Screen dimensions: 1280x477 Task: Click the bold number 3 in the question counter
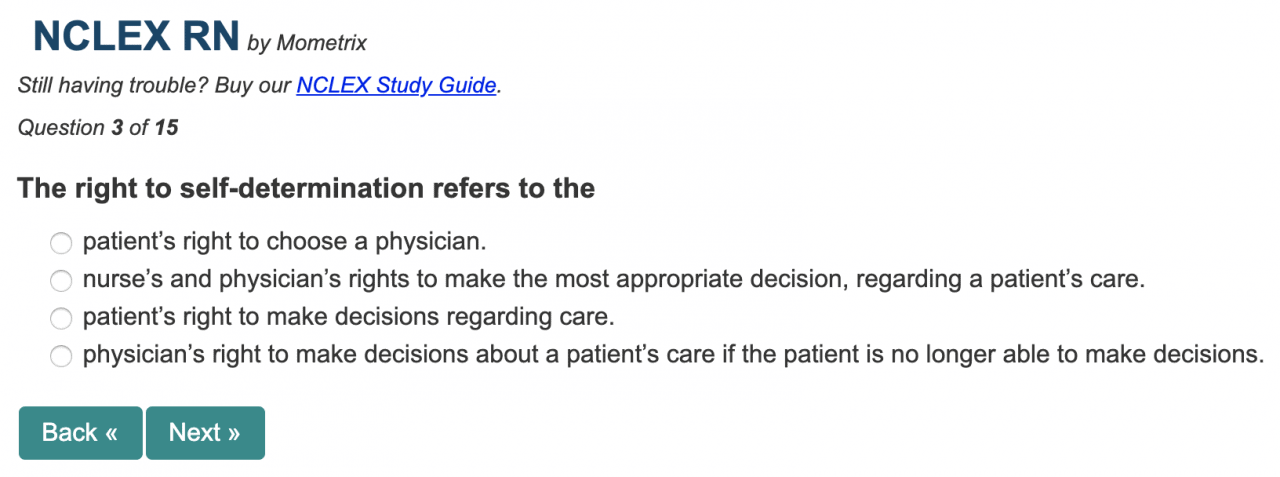point(117,128)
